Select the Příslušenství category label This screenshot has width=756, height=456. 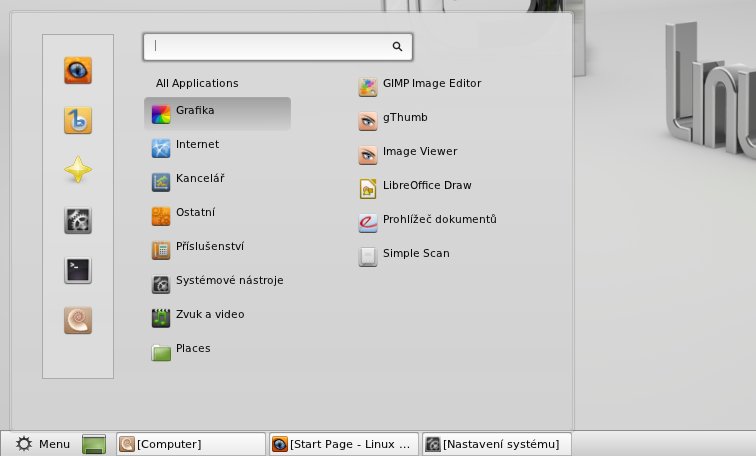pyautogui.click(x=210, y=246)
